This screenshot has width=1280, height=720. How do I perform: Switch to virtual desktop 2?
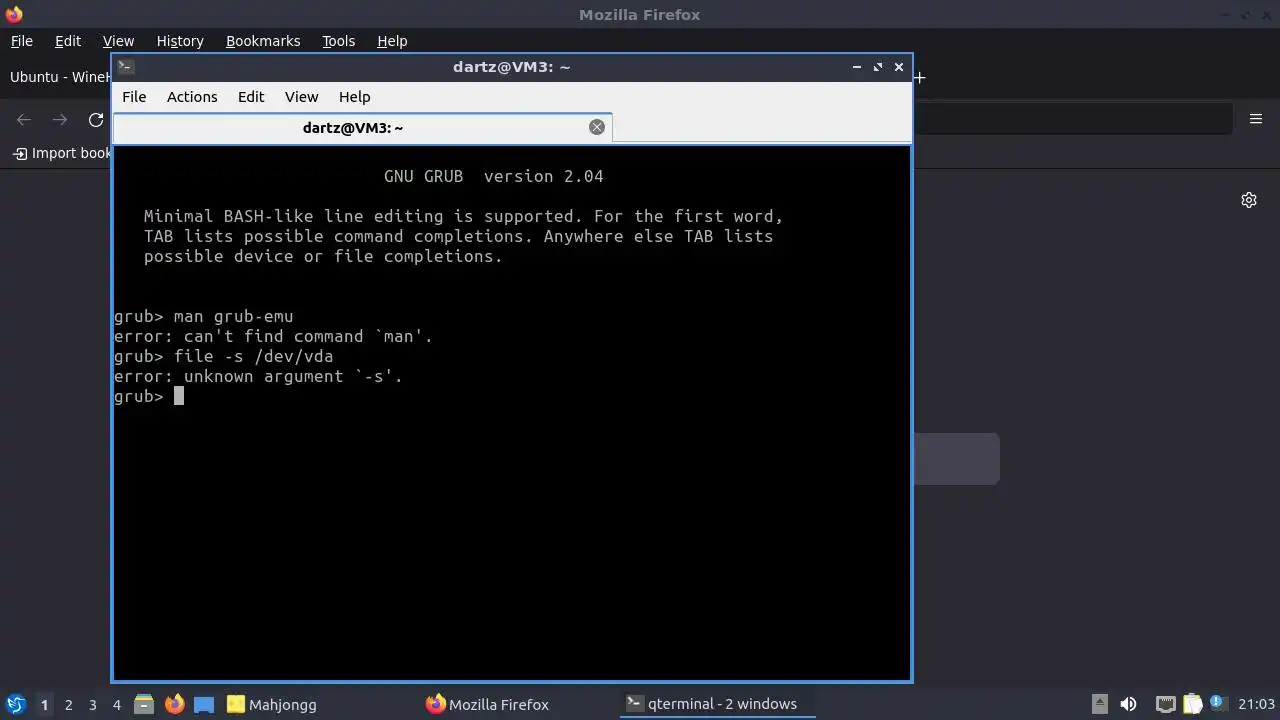click(x=68, y=705)
